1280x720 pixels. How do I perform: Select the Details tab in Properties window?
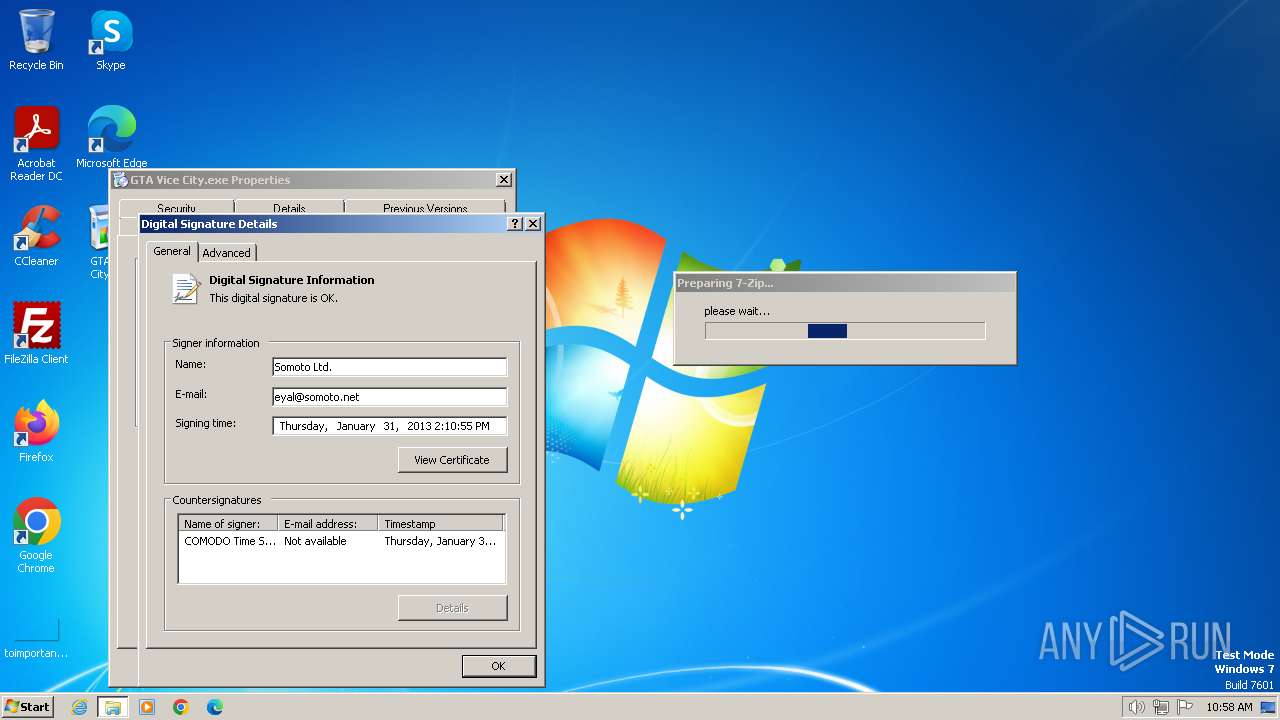coord(289,208)
